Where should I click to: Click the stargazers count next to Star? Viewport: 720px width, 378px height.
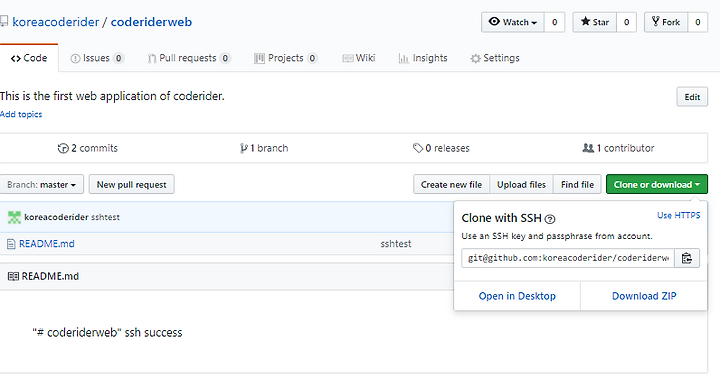point(626,22)
